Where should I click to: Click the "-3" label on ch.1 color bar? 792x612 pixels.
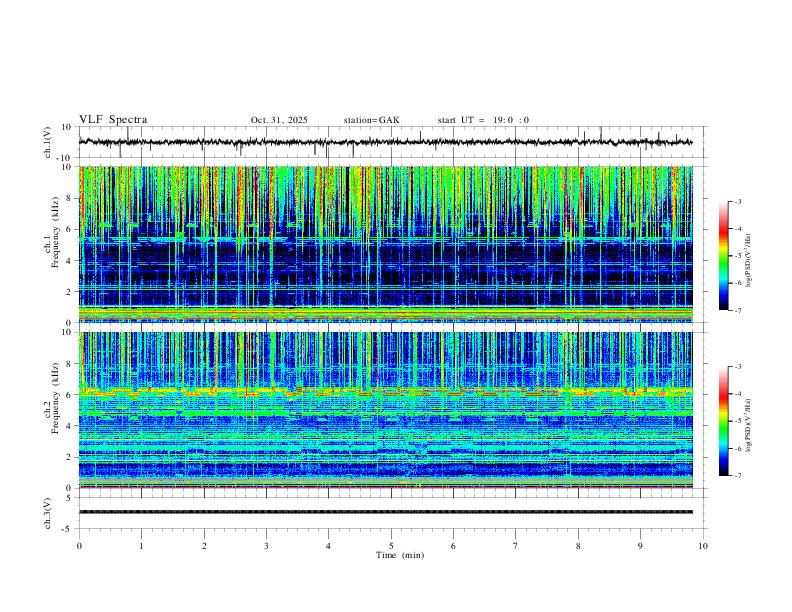point(738,201)
